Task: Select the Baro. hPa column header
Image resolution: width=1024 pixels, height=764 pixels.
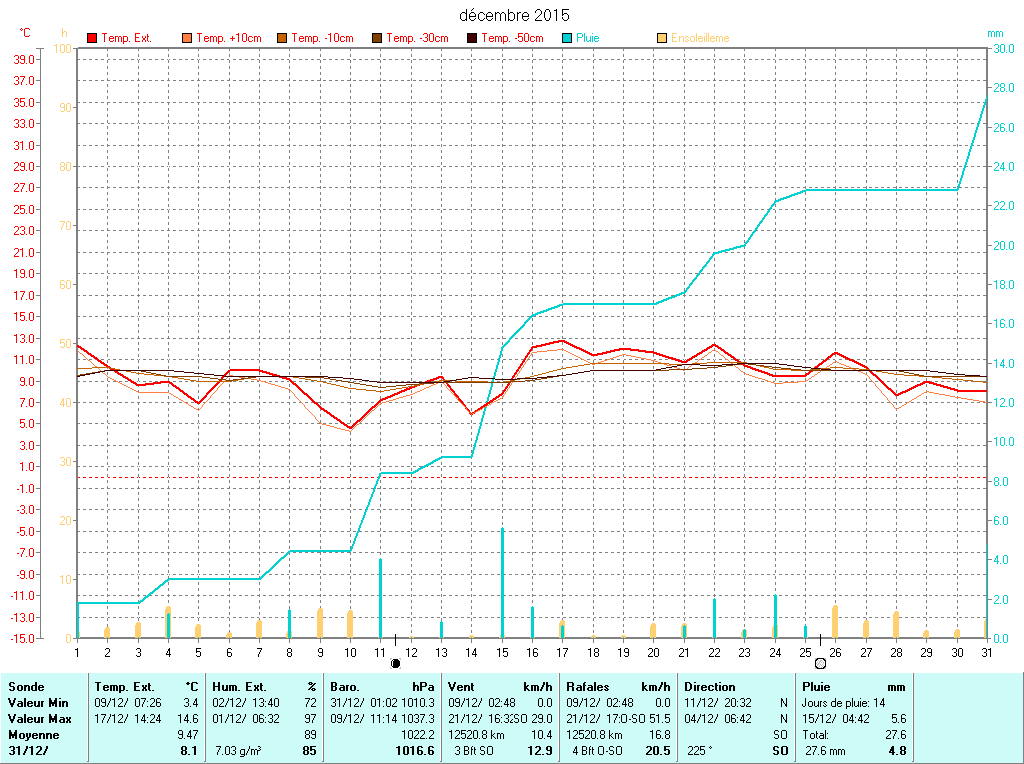Action: pos(383,687)
